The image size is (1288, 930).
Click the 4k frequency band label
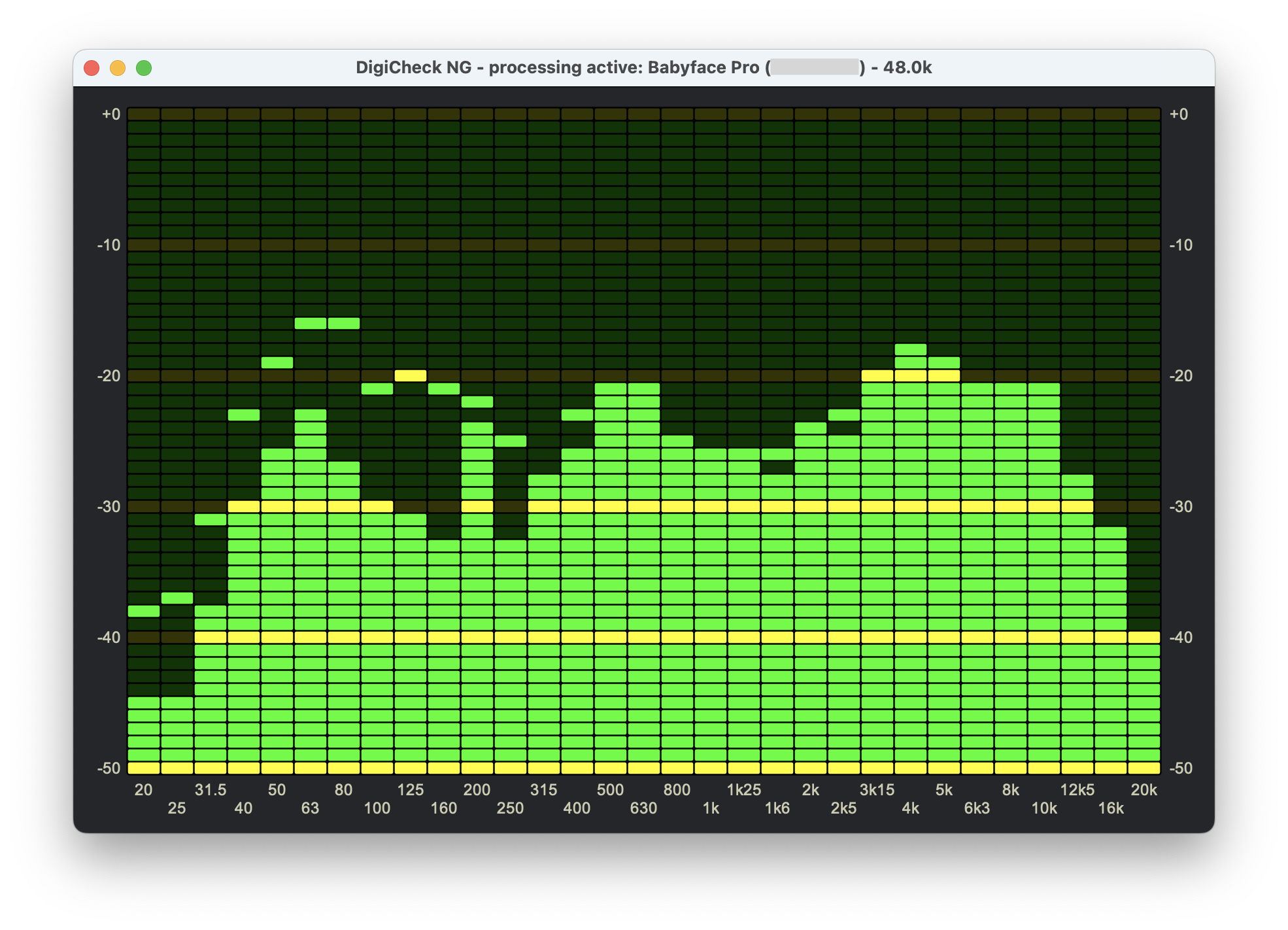pos(911,808)
